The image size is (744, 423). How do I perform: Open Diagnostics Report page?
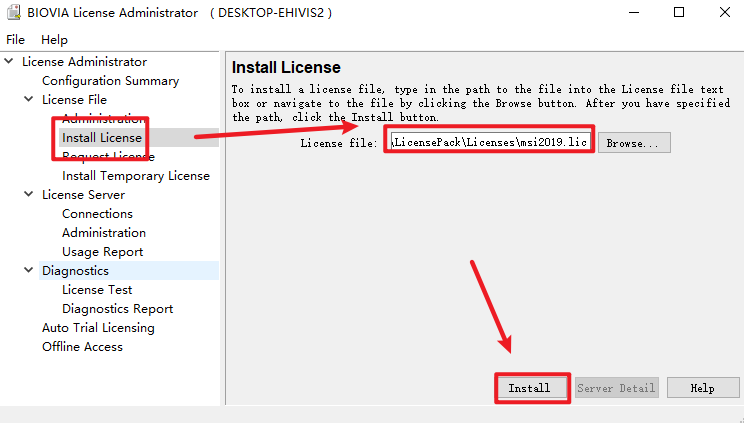click(117, 309)
